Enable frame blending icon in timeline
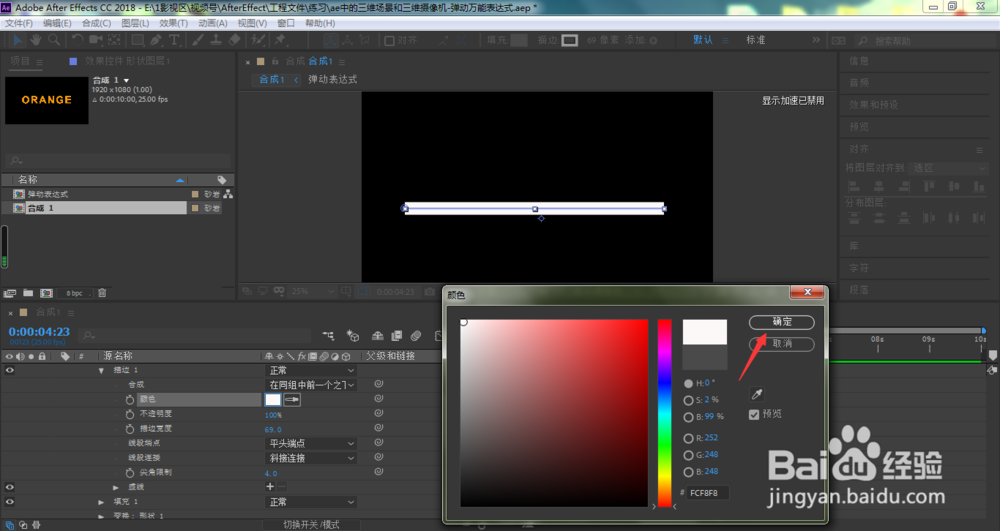The height and width of the screenshot is (531, 1000). tap(397, 335)
